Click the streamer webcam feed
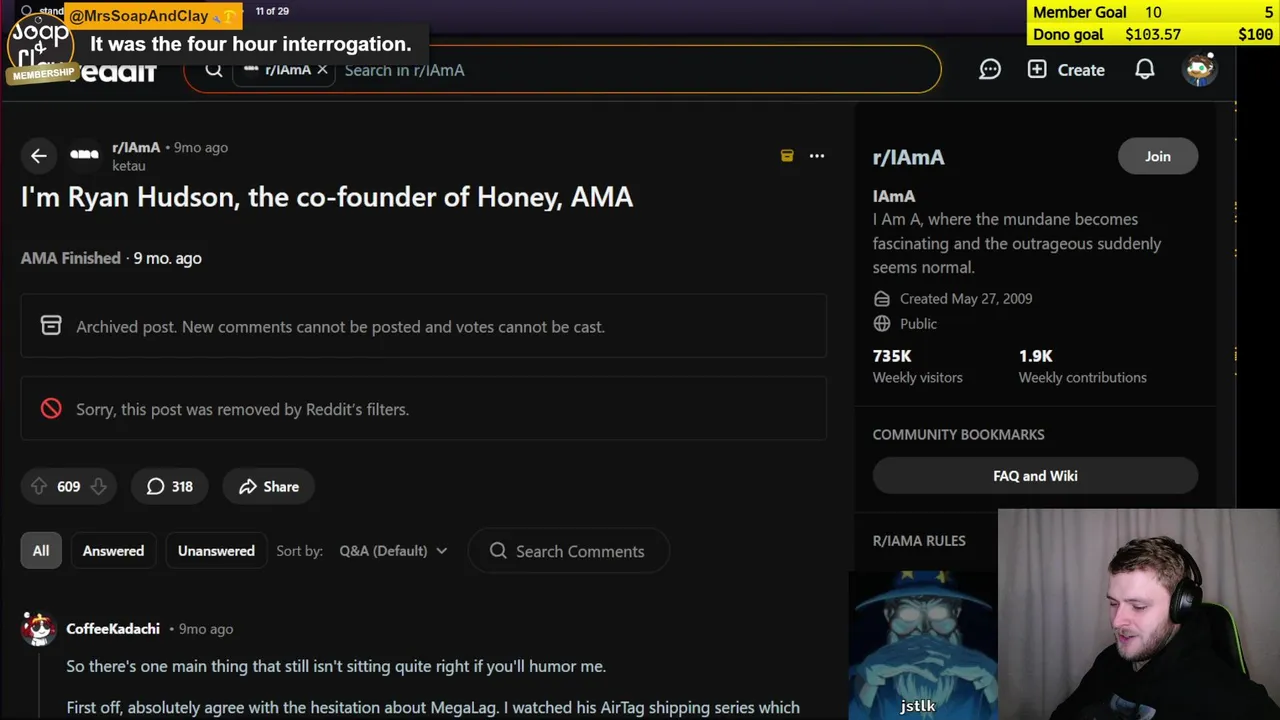 coord(1139,615)
